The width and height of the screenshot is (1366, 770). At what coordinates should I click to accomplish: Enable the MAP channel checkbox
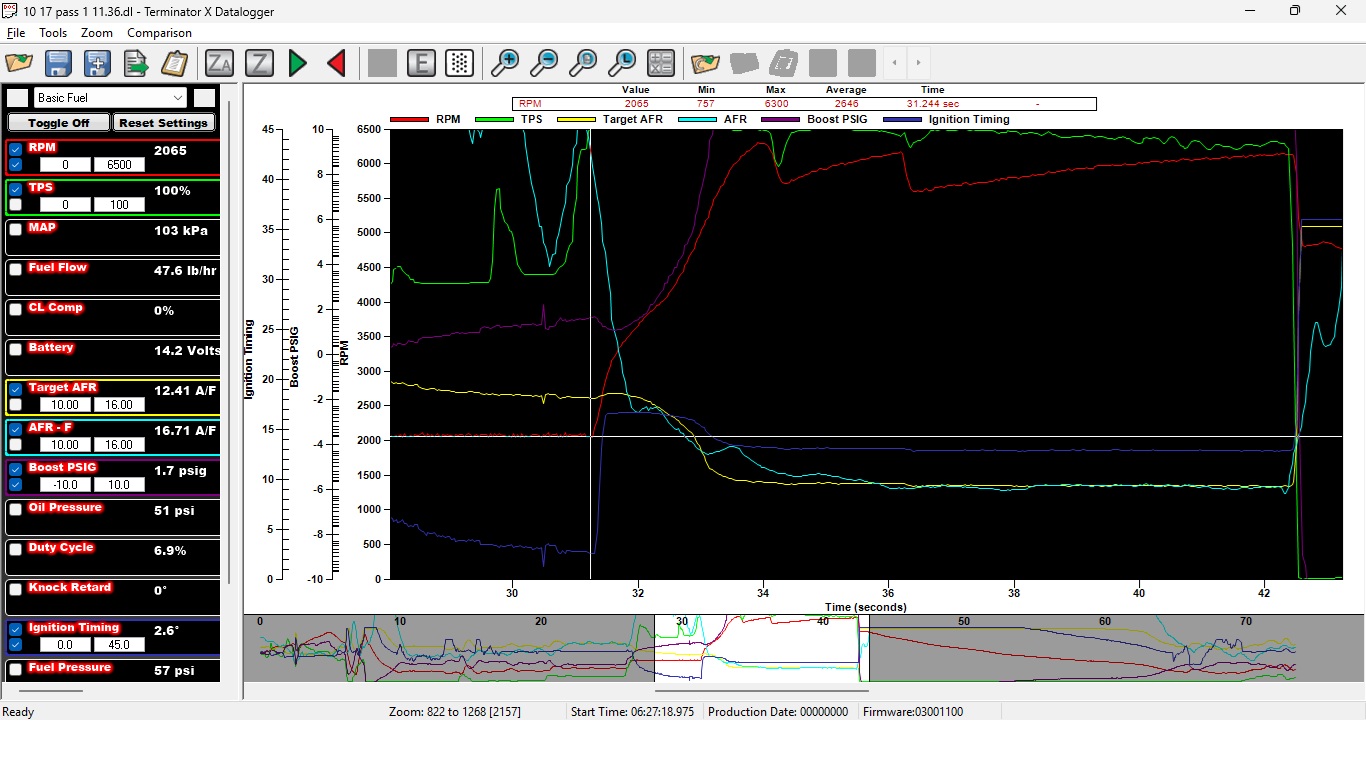tap(16, 229)
